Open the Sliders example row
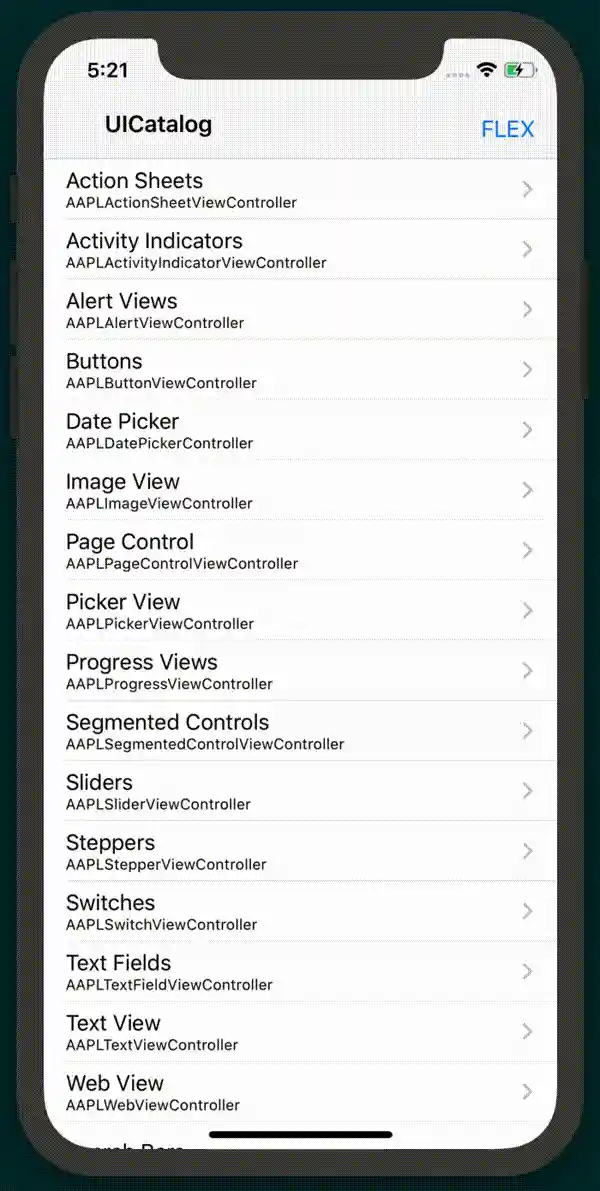The height and width of the screenshot is (1191, 600). click(x=300, y=791)
